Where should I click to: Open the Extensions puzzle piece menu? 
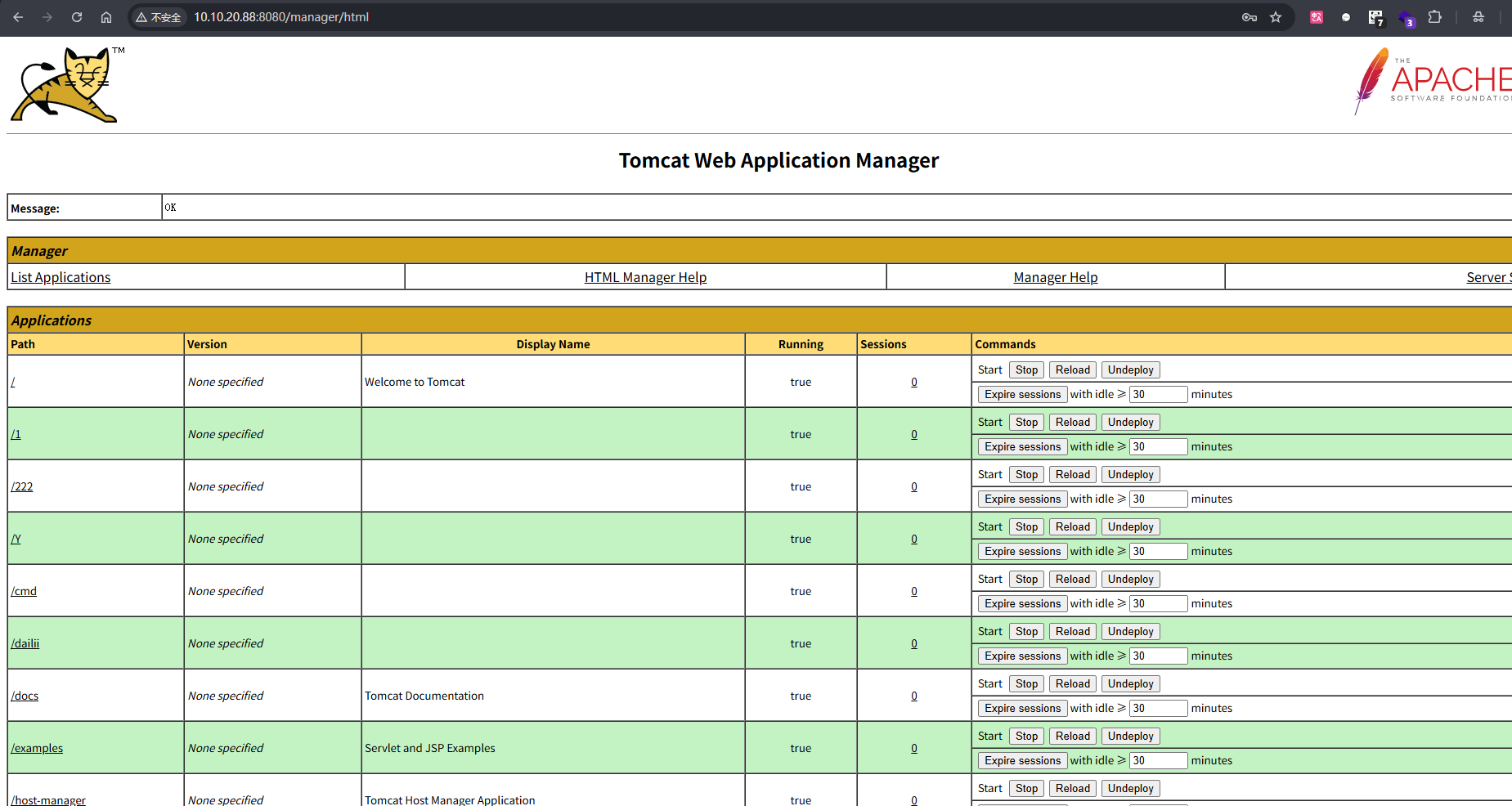click(1434, 17)
